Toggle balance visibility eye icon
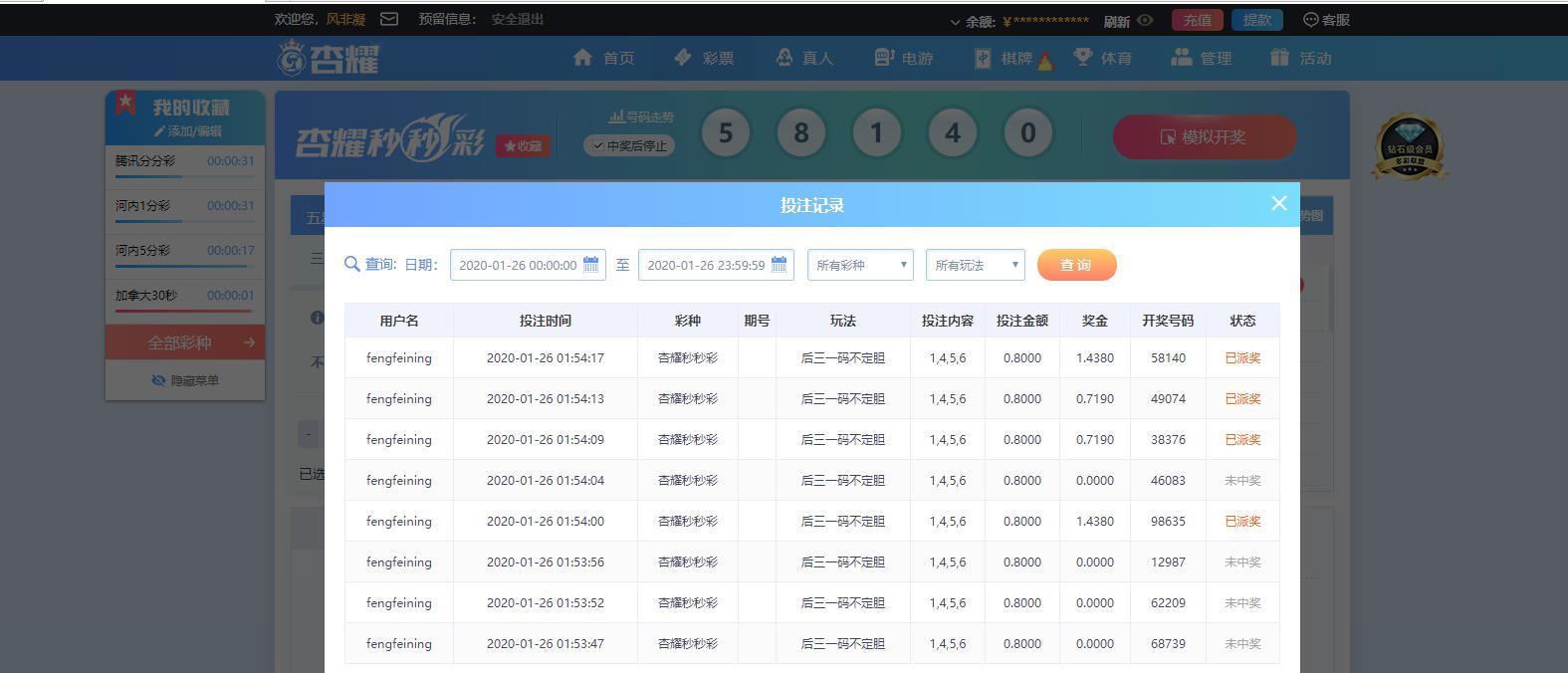This screenshot has width=1568, height=673. click(x=1145, y=20)
